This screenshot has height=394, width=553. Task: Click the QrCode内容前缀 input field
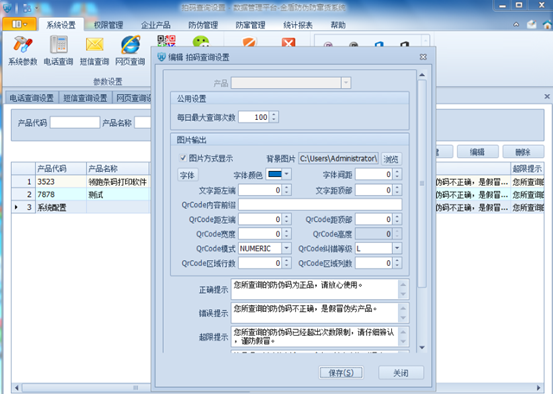click(320, 205)
